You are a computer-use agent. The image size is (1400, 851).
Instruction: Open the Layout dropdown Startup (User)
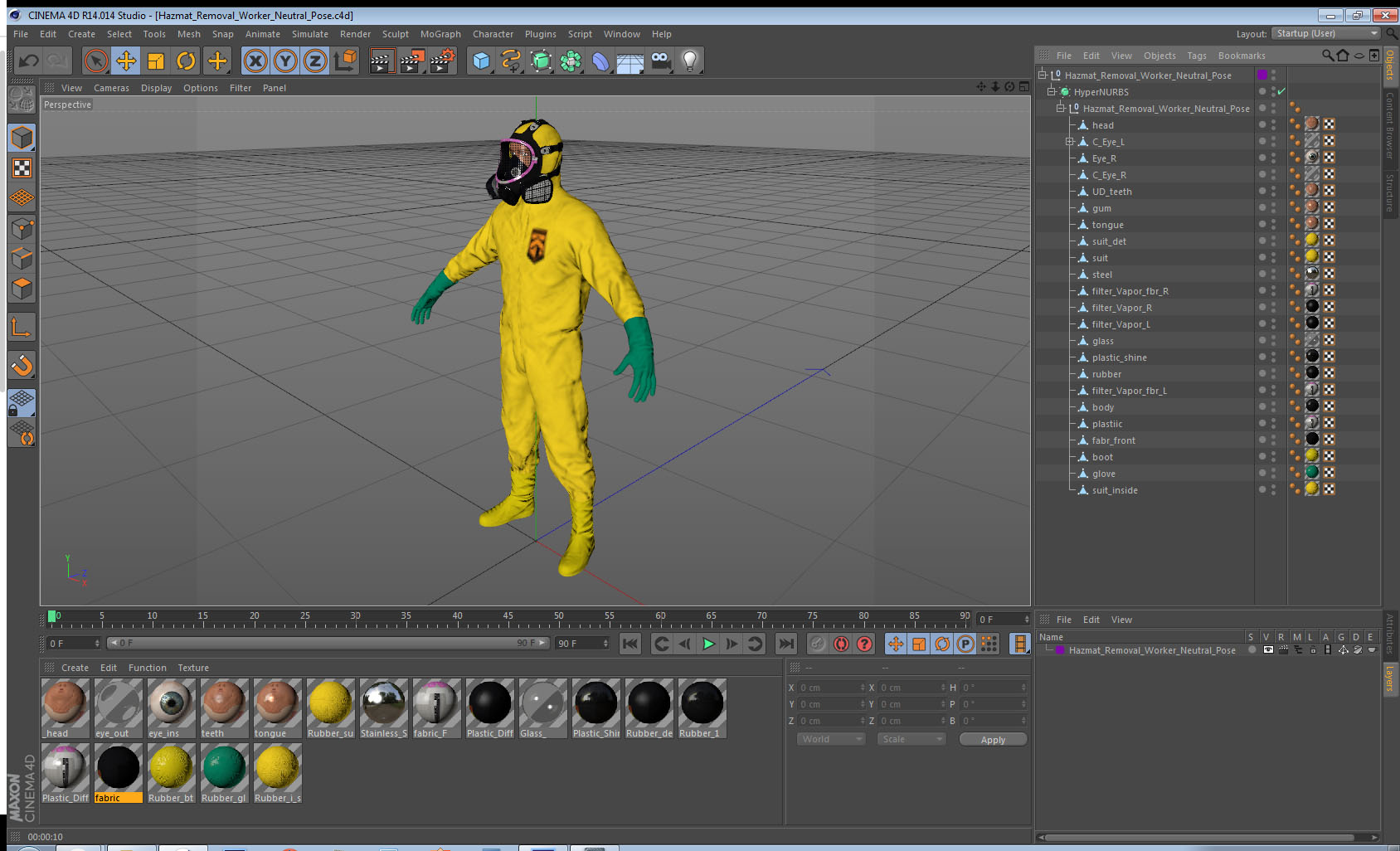click(1326, 33)
